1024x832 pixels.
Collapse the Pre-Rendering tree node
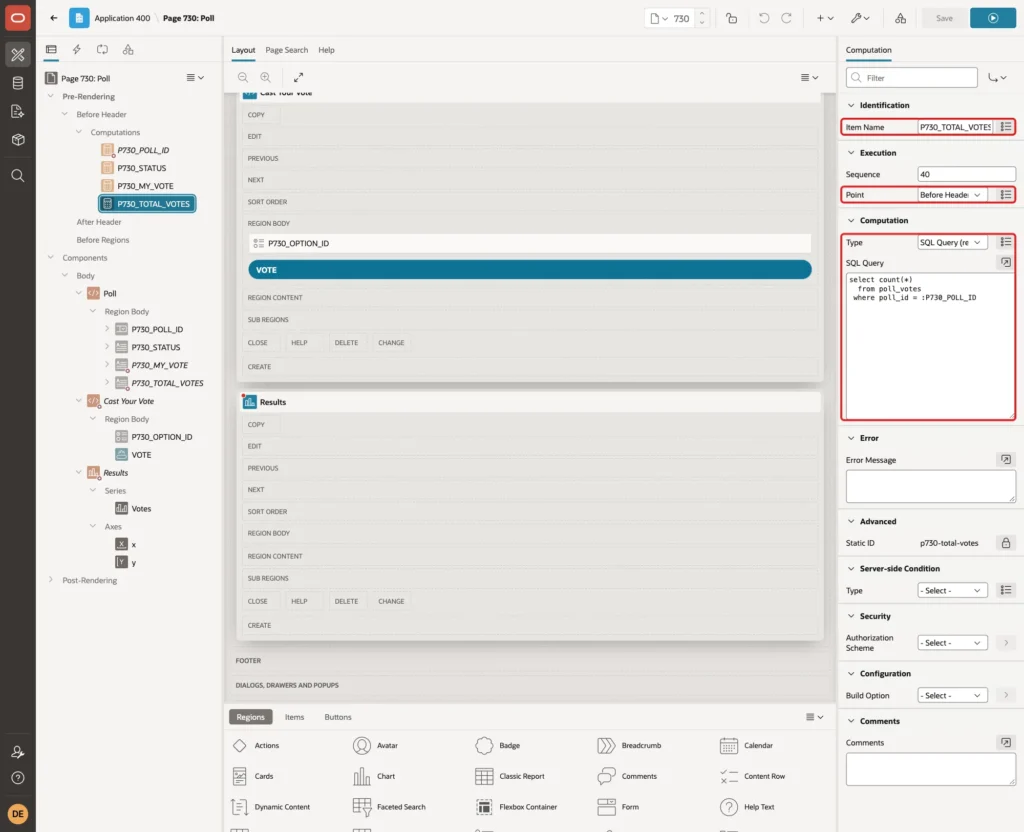[51, 96]
